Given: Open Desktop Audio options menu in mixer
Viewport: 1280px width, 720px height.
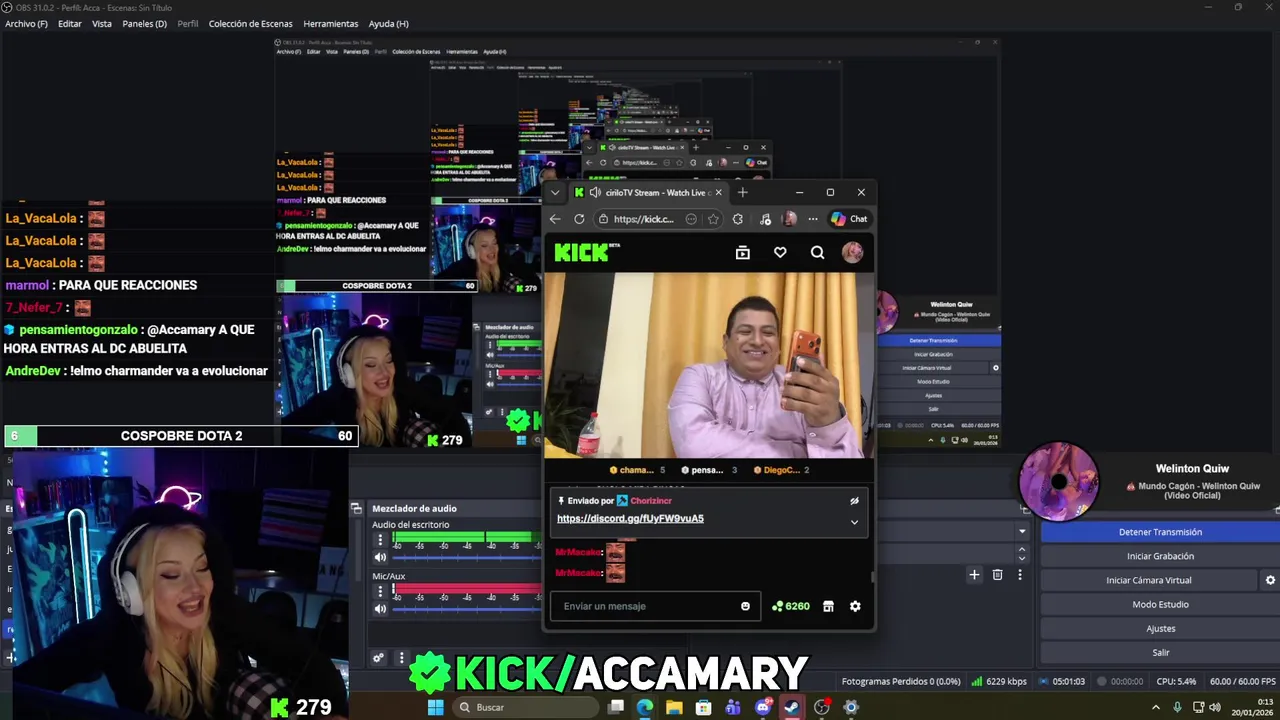Looking at the screenshot, I should coord(380,540).
